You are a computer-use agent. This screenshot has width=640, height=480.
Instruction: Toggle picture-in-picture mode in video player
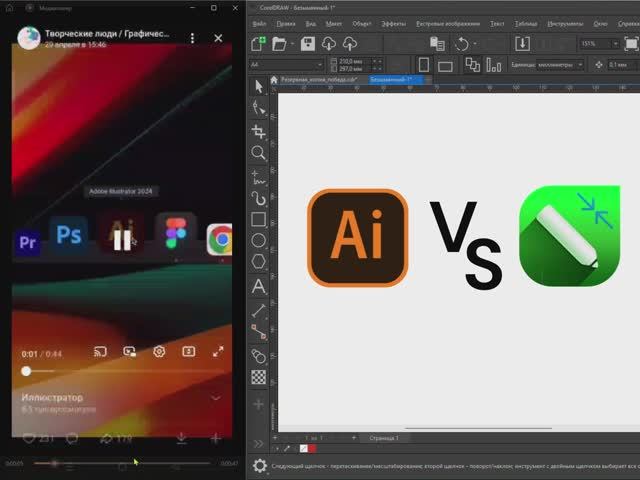click(129, 351)
